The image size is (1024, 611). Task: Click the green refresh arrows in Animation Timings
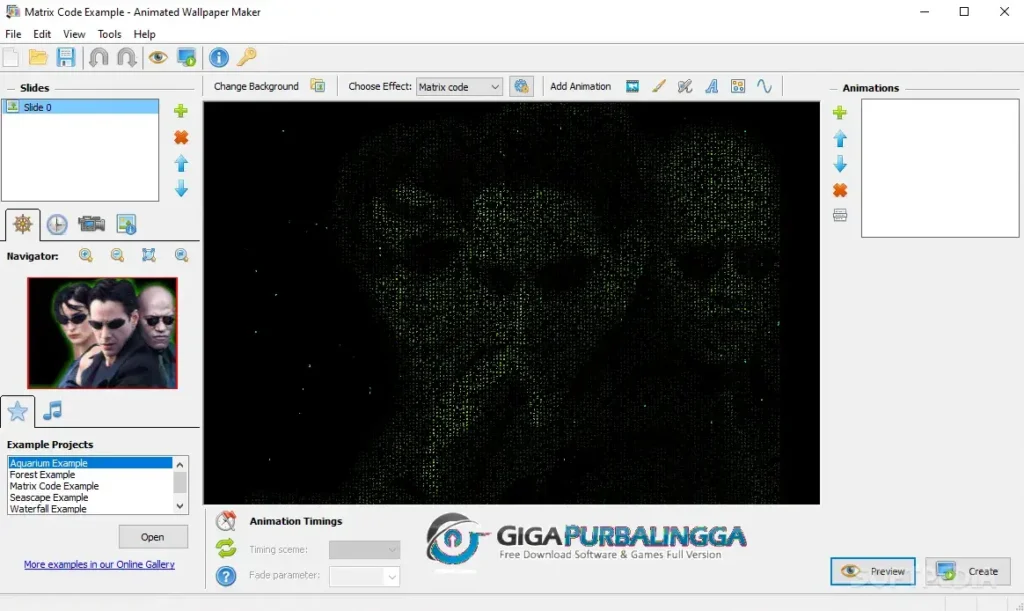226,548
